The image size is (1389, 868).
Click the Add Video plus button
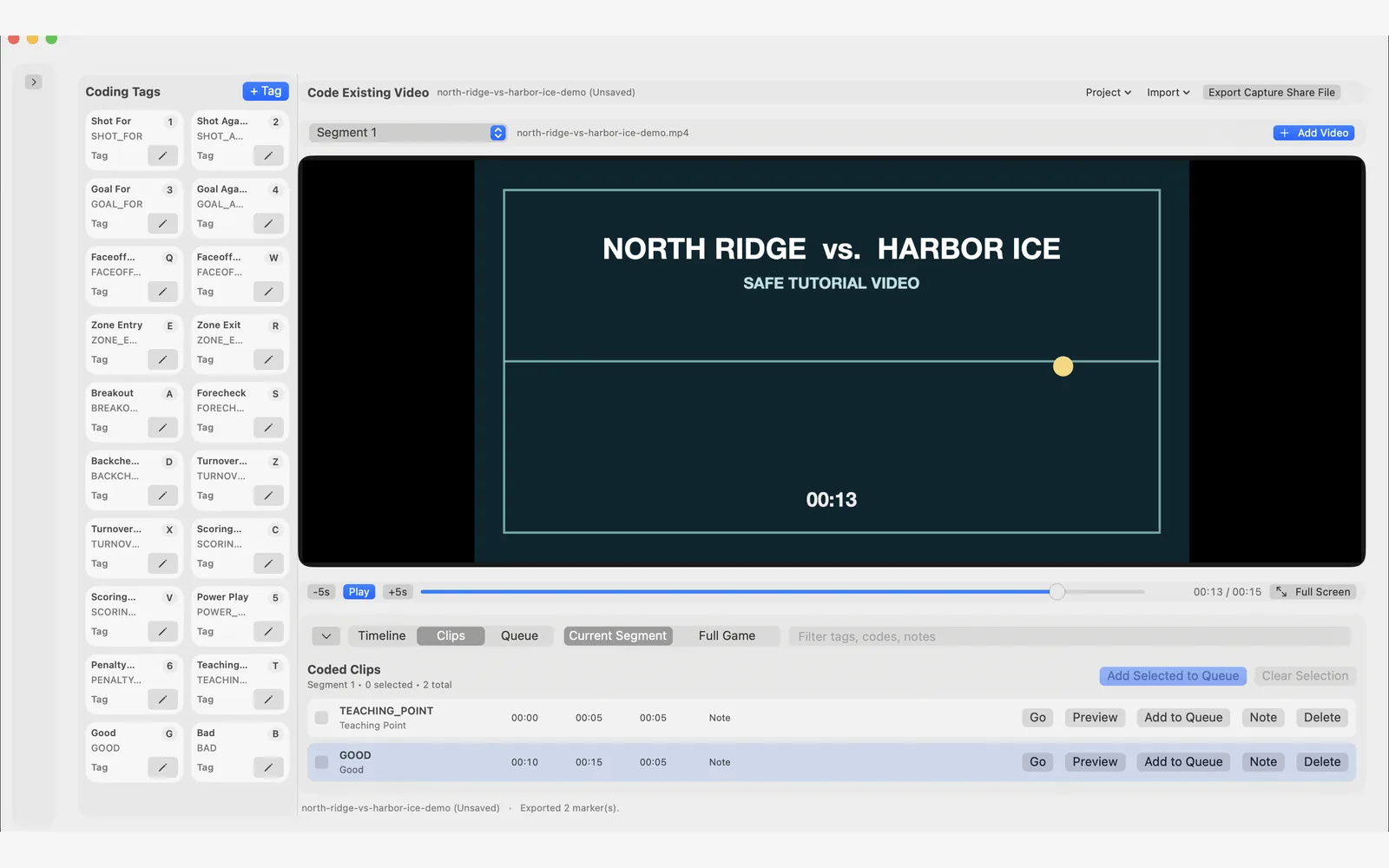tap(1313, 133)
